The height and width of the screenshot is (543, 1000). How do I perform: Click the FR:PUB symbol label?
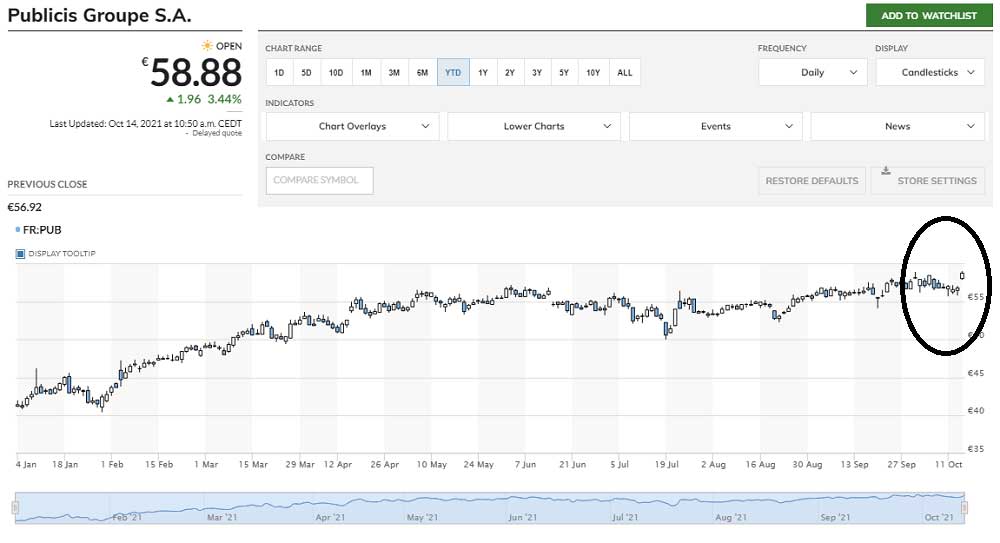[42, 230]
